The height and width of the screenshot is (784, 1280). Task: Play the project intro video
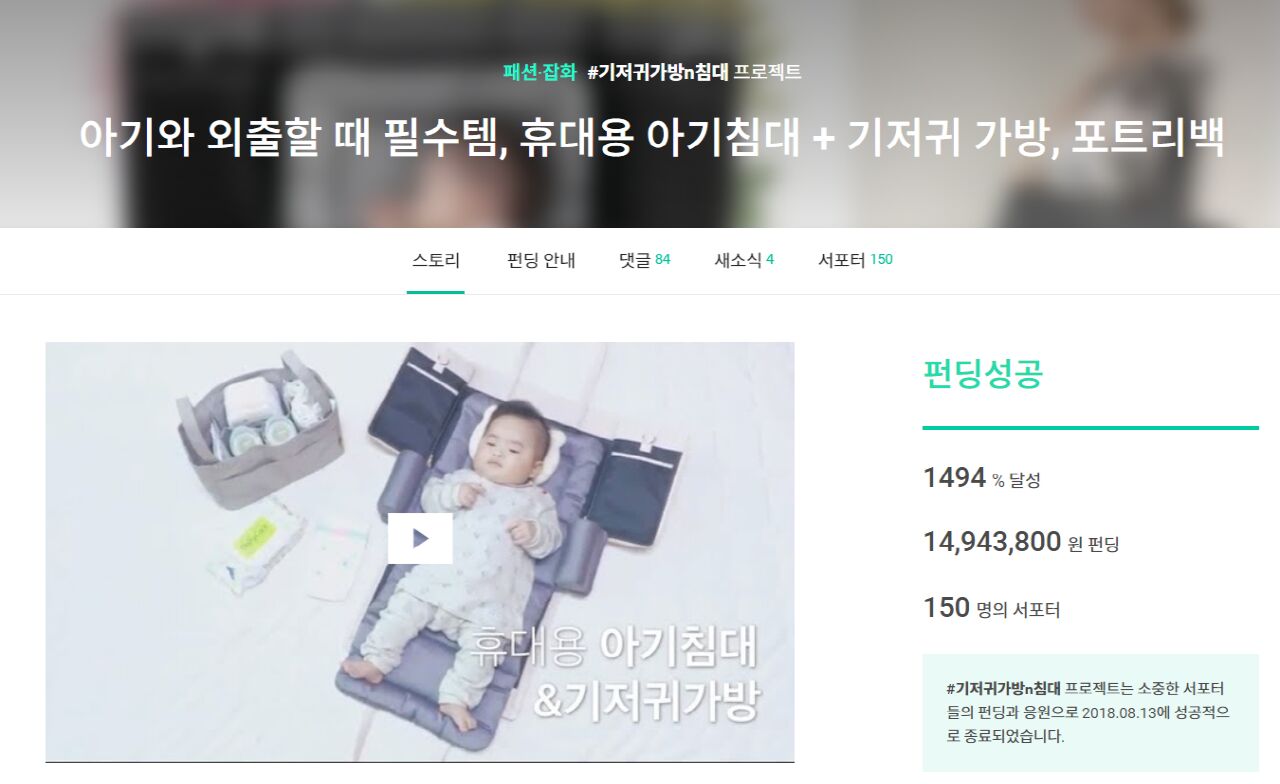[420, 538]
